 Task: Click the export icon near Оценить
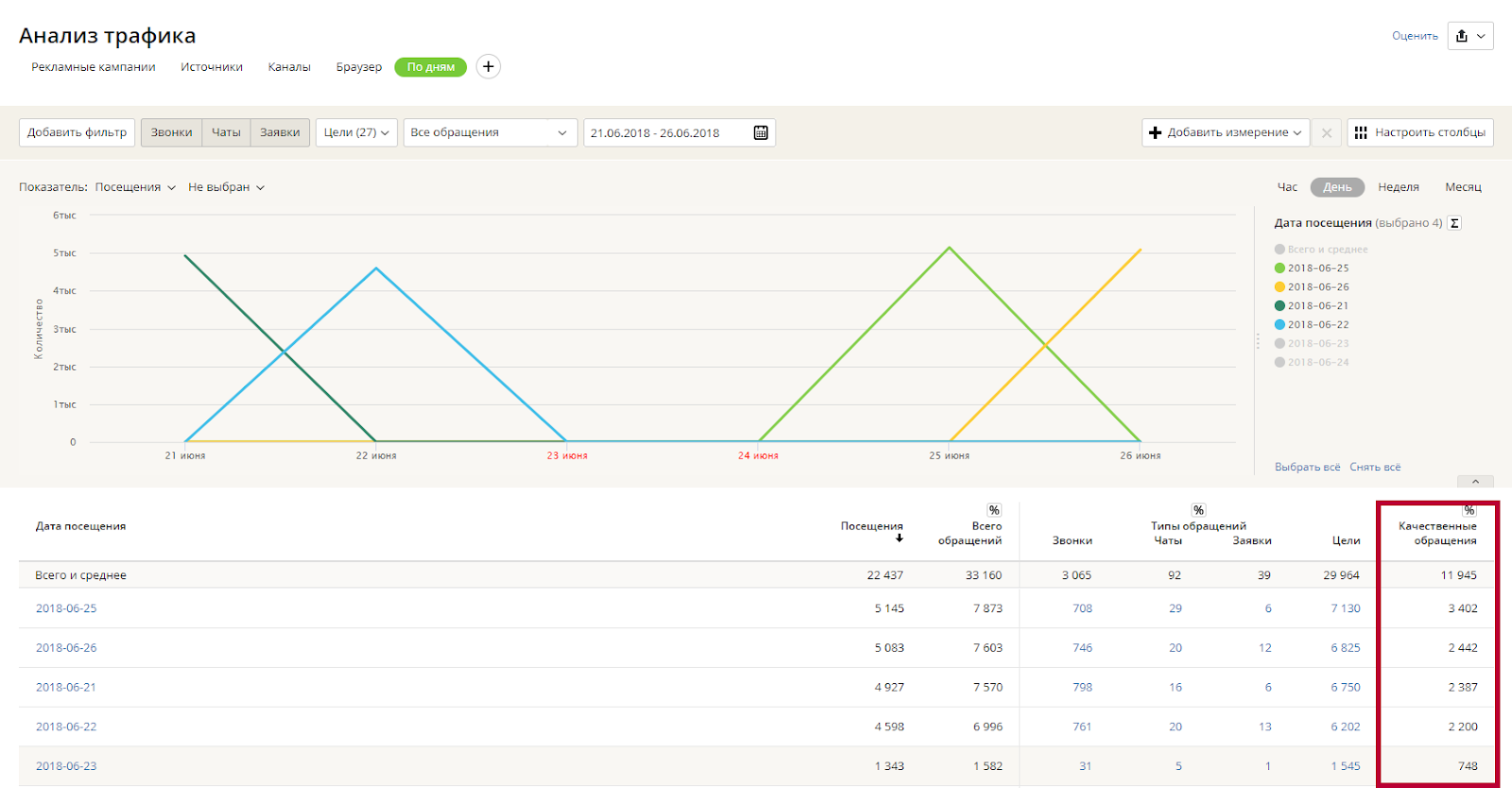[x=1462, y=36]
